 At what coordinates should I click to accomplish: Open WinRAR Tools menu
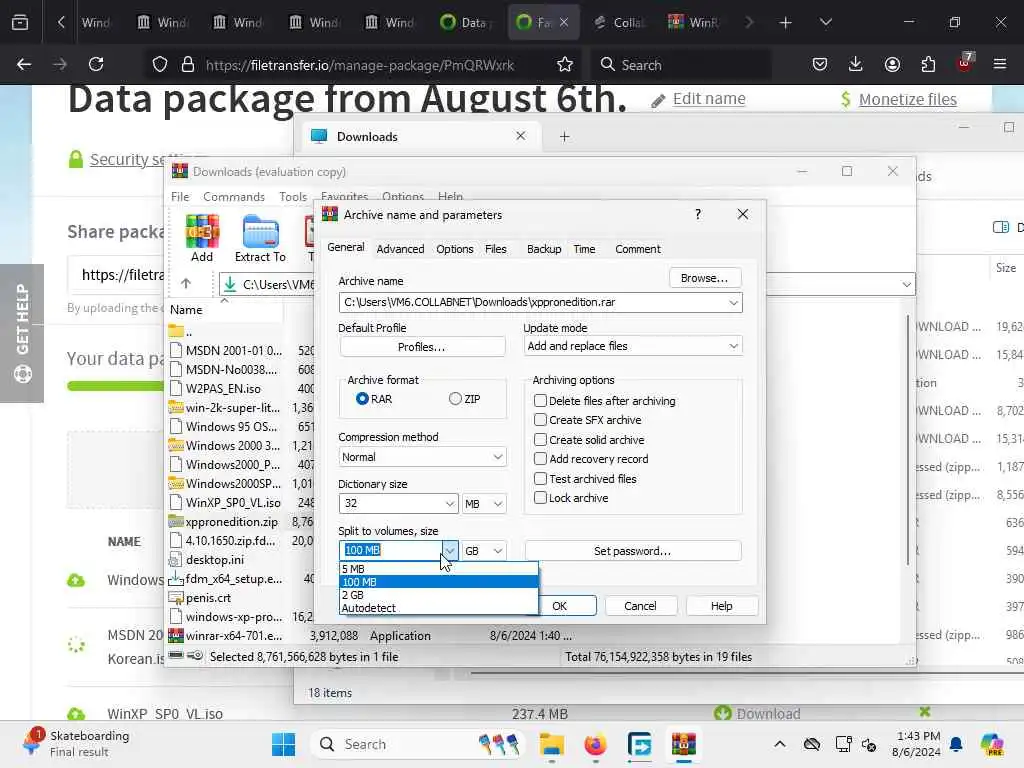click(x=293, y=197)
